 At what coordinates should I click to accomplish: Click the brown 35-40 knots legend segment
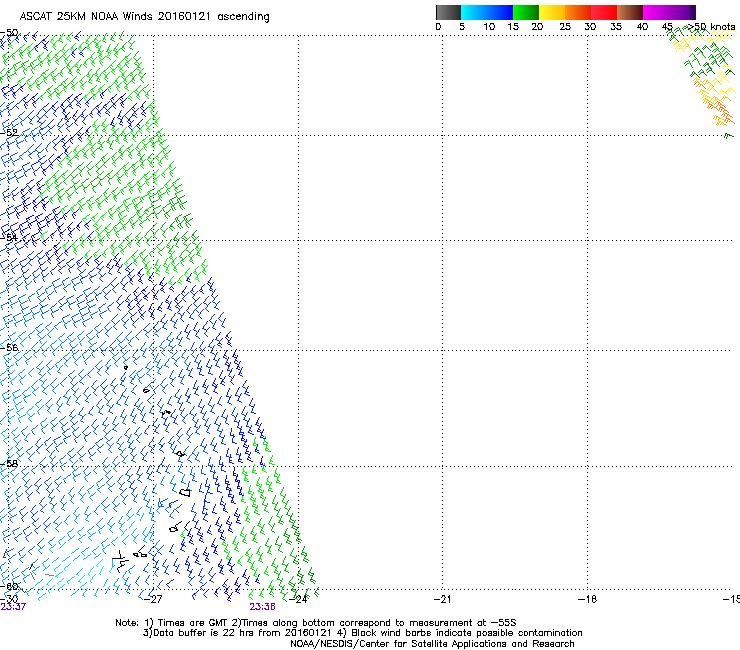[x=630, y=12]
